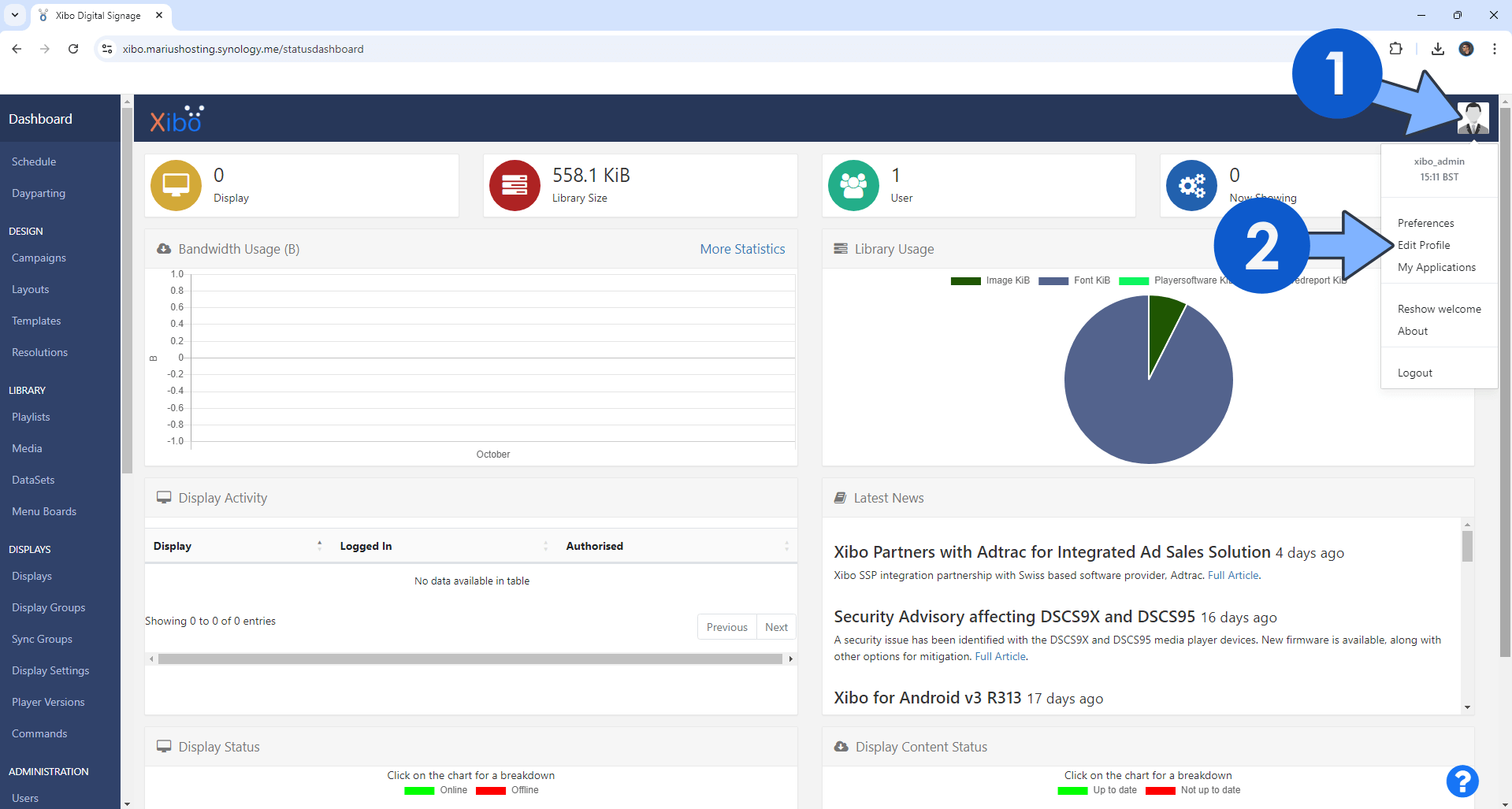Image resolution: width=1512 pixels, height=809 pixels.
Task: Click the Display Activity horizontal scrollbar
Action: click(470, 659)
